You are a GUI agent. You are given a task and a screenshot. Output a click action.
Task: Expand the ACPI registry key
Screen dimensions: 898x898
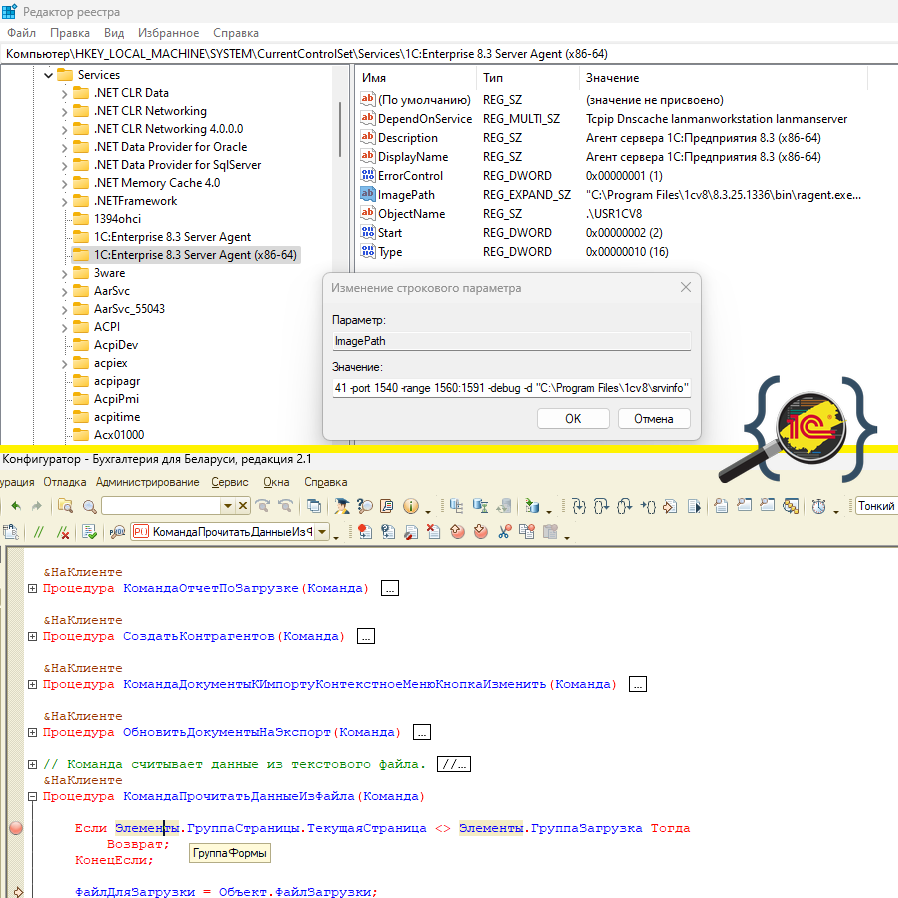(64, 328)
